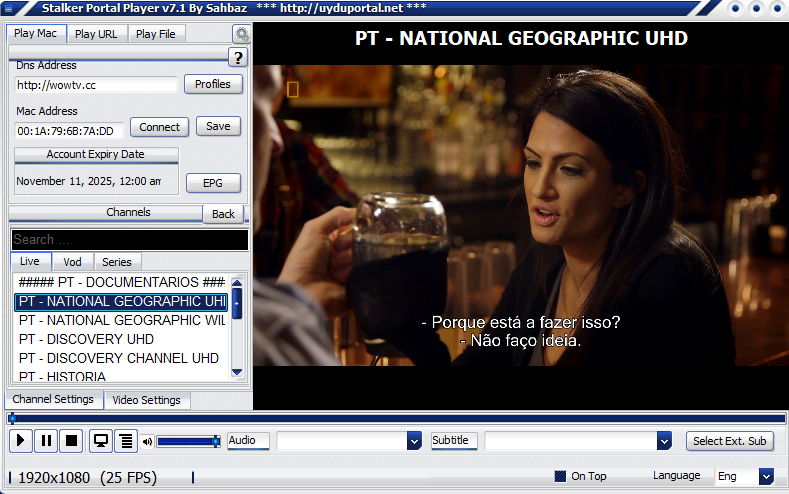Select PT - NATIONAL GEOGRAPHIC WILD channel
The height and width of the screenshot is (494, 789).
122,320
